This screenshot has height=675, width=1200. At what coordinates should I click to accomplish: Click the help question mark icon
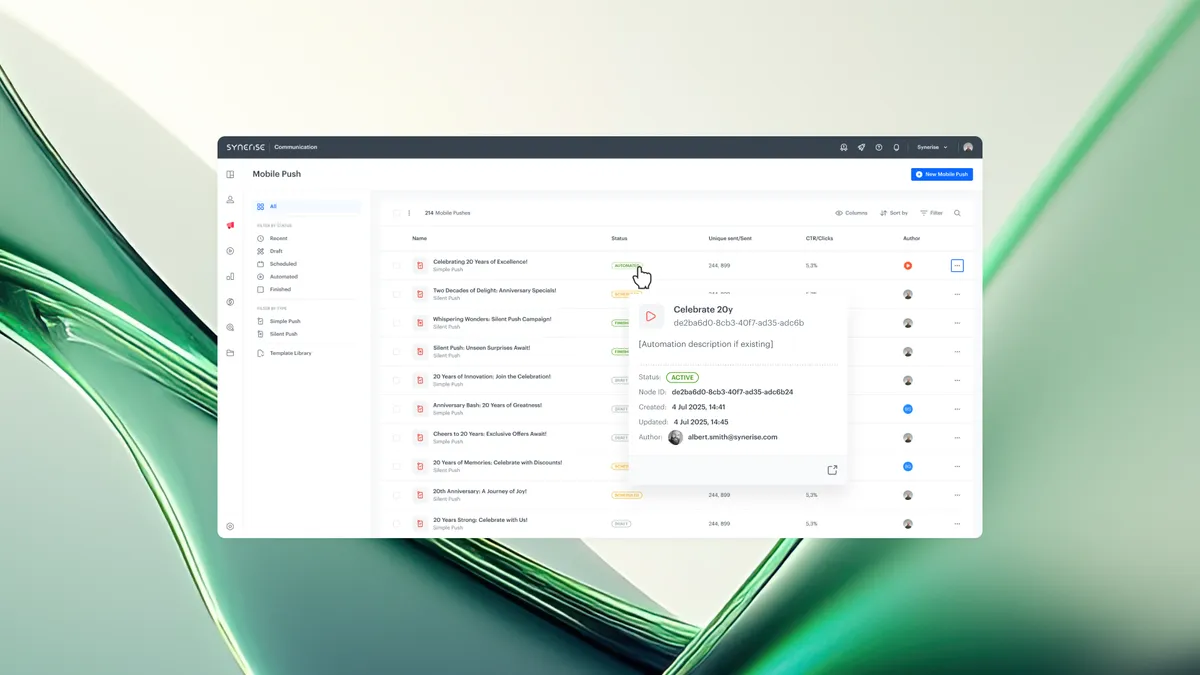point(879,147)
